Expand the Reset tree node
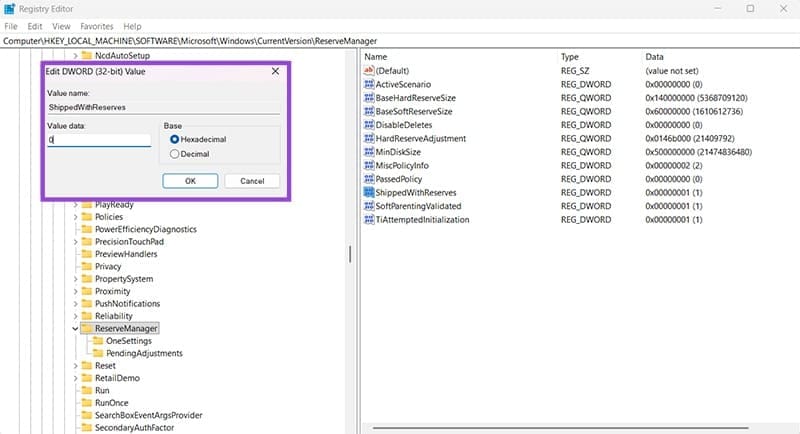 [76, 366]
